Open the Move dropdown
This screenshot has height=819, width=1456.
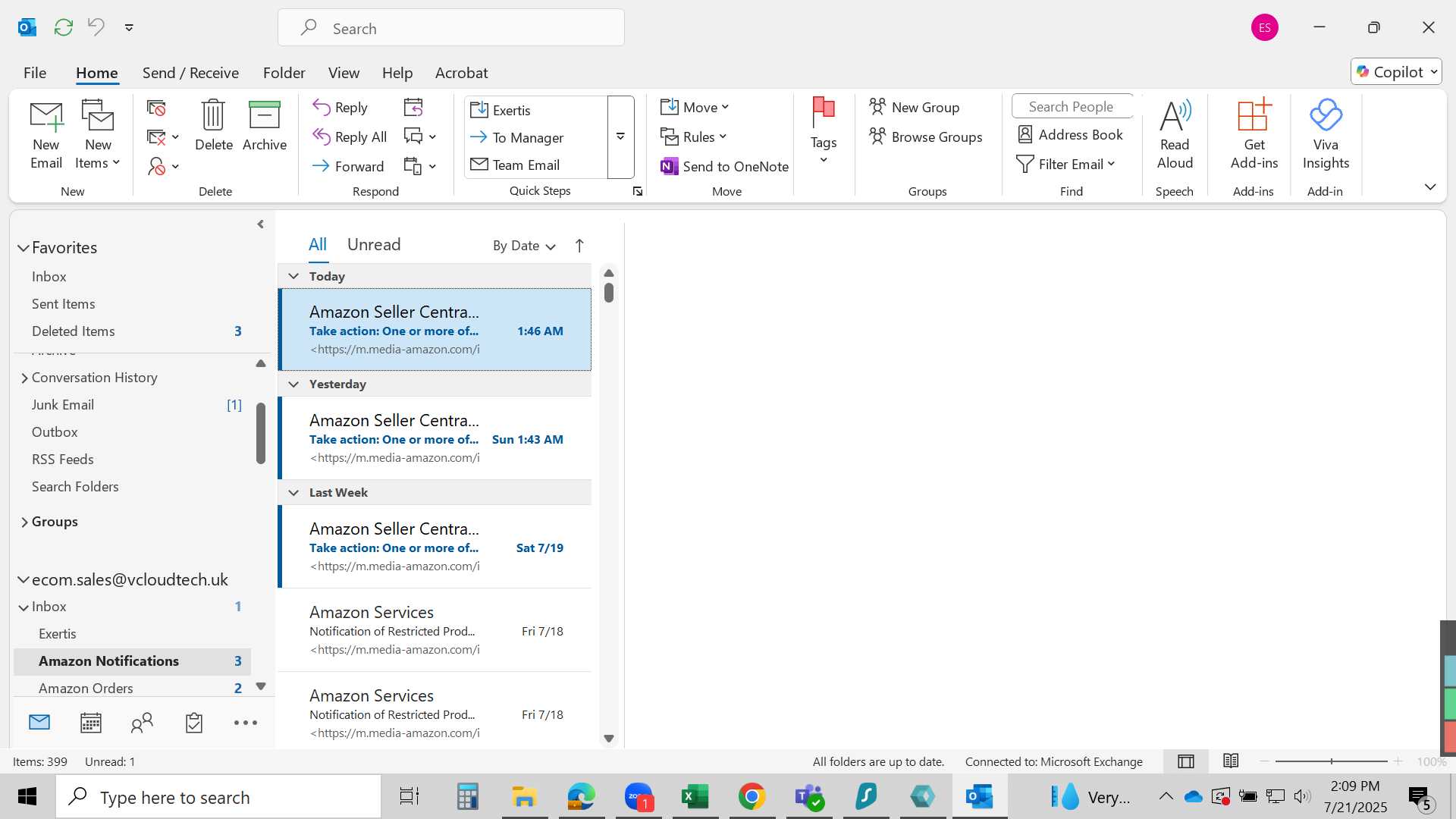click(x=695, y=108)
